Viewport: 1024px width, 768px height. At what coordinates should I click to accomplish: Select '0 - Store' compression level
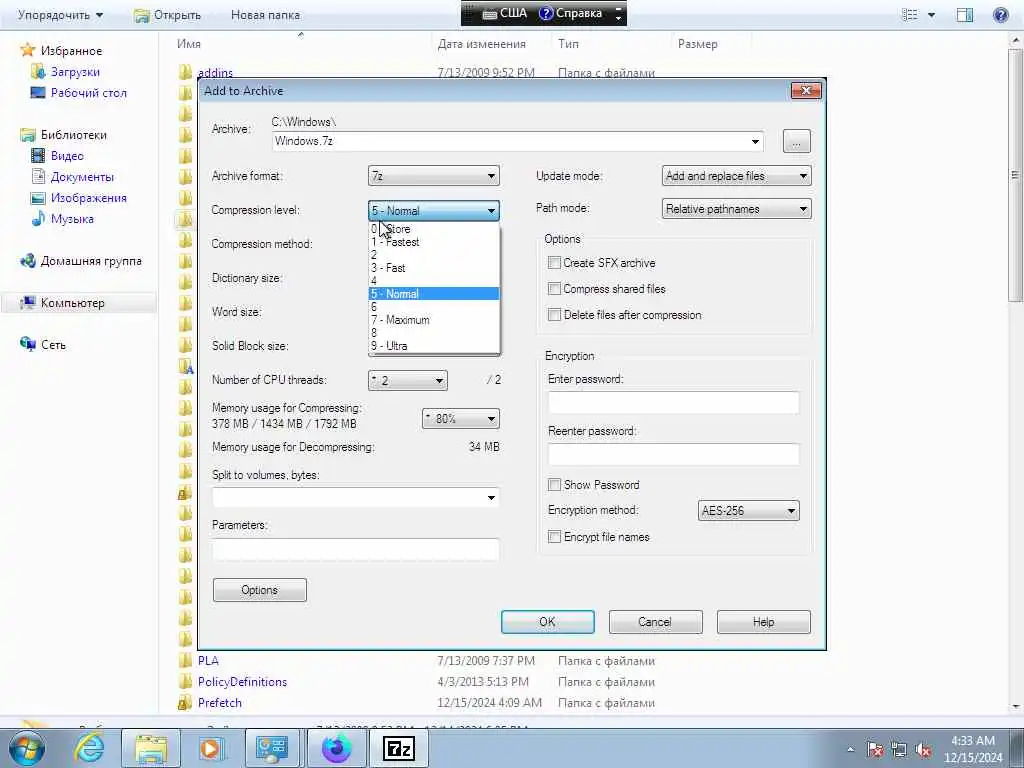point(434,229)
